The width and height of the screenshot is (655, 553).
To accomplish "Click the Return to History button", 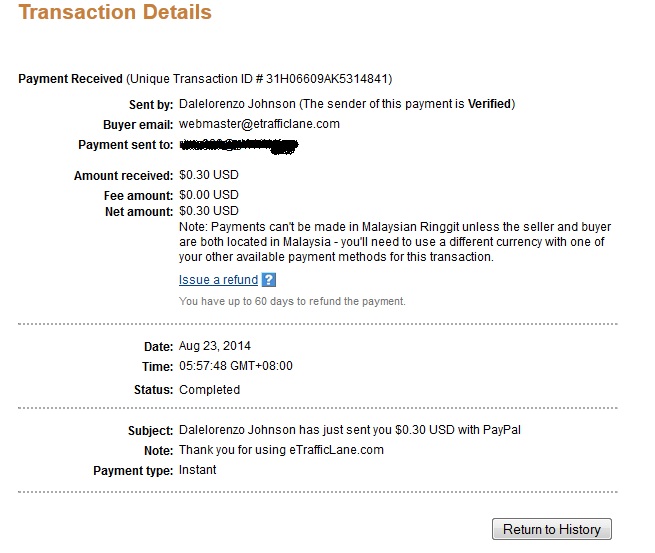I will tap(552, 529).
